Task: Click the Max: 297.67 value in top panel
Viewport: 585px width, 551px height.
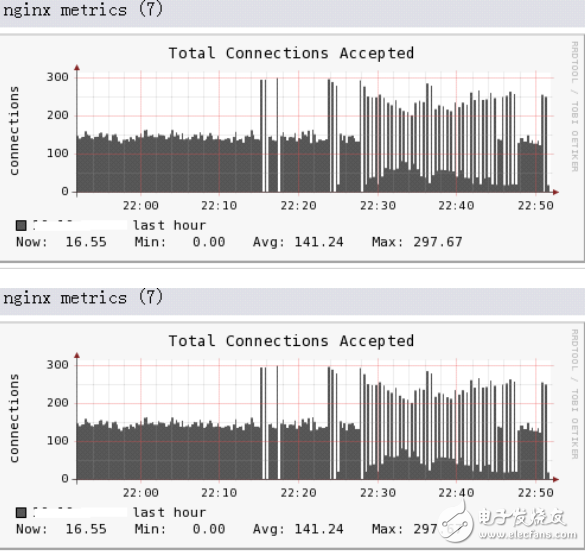Action: (x=417, y=242)
